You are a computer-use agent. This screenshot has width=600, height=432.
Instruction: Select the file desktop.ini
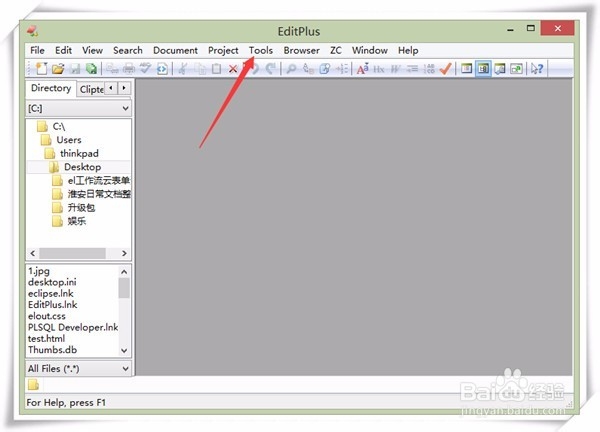[52, 282]
